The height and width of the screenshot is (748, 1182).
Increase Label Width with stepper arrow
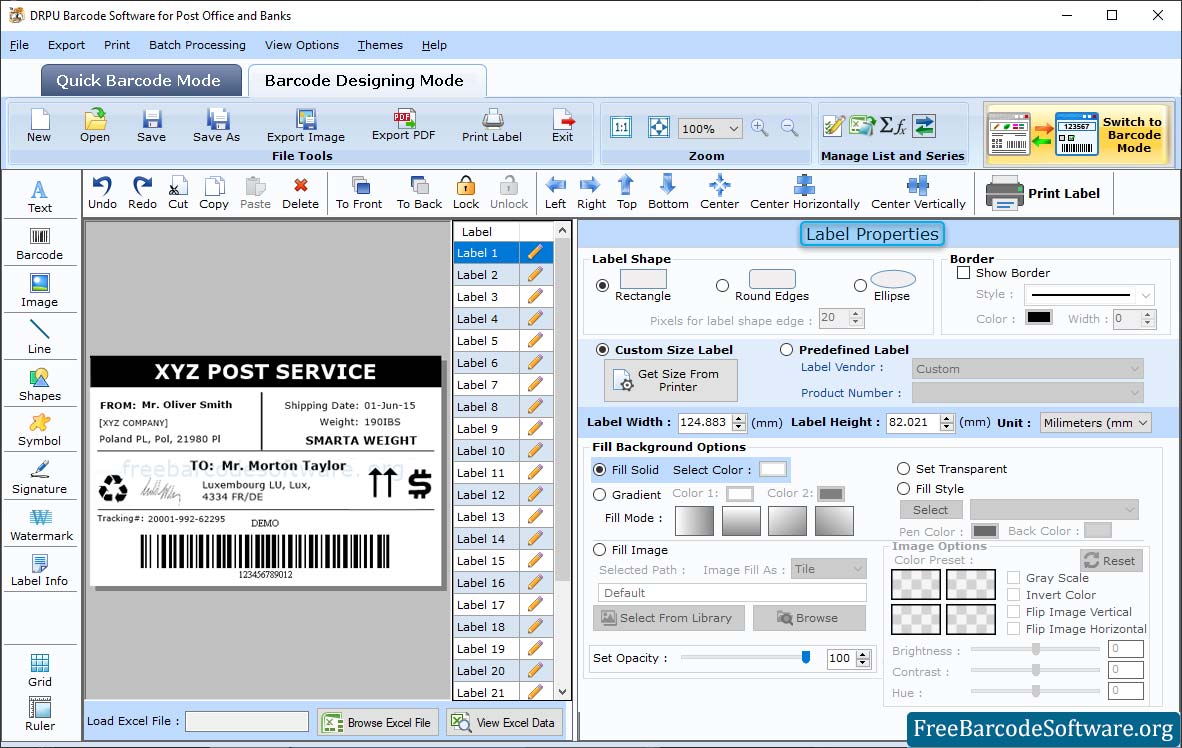pos(739,418)
